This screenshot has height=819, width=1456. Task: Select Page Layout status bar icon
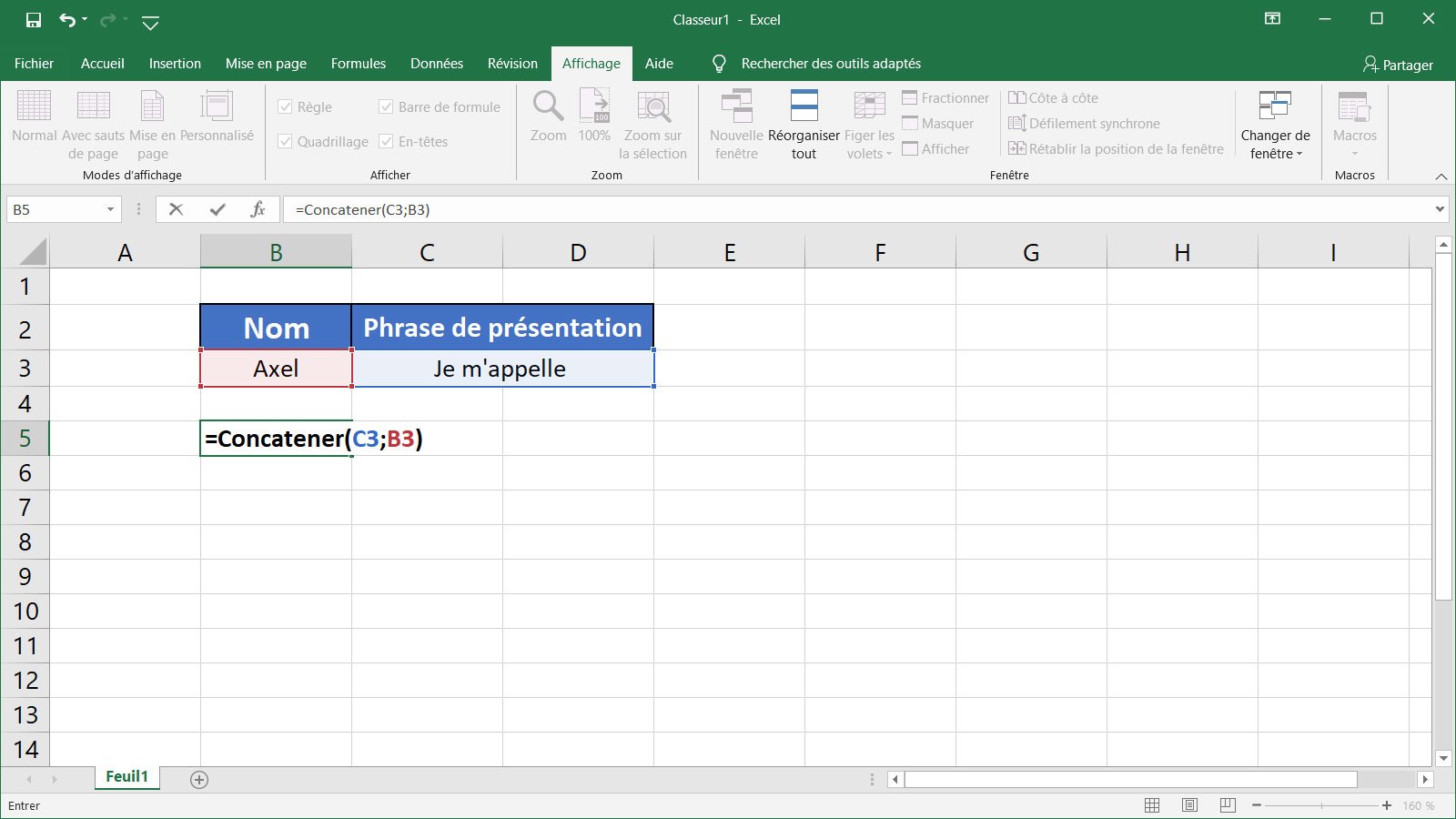tap(1189, 805)
